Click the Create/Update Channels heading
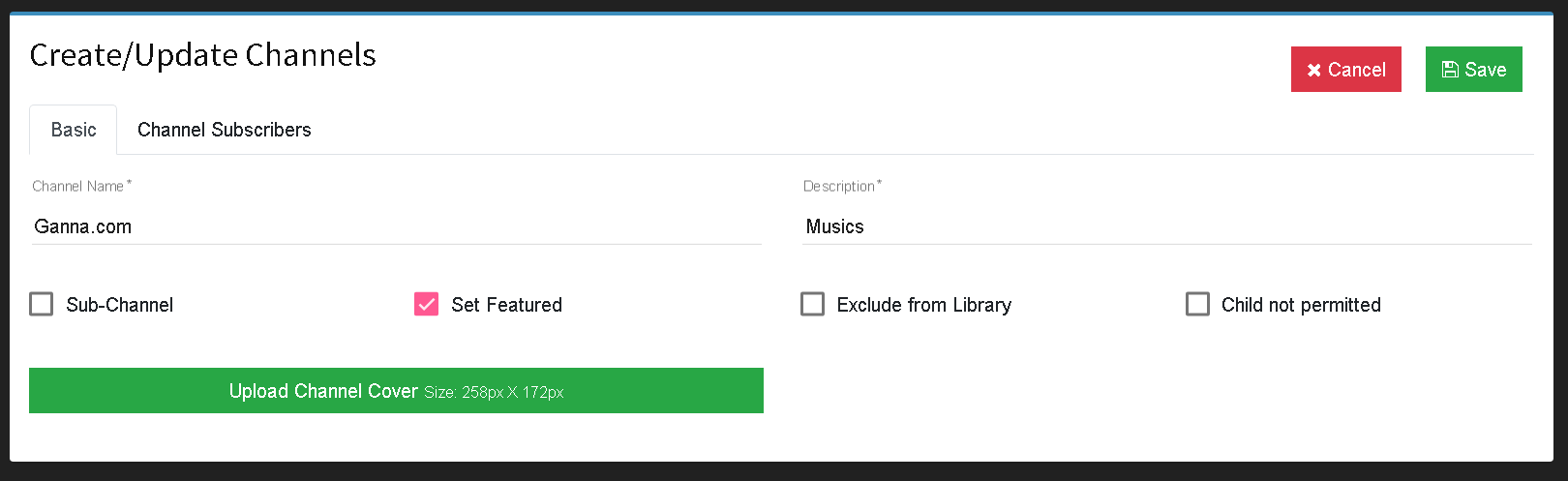The height and width of the screenshot is (481, 1568). [x=203, y=55]
